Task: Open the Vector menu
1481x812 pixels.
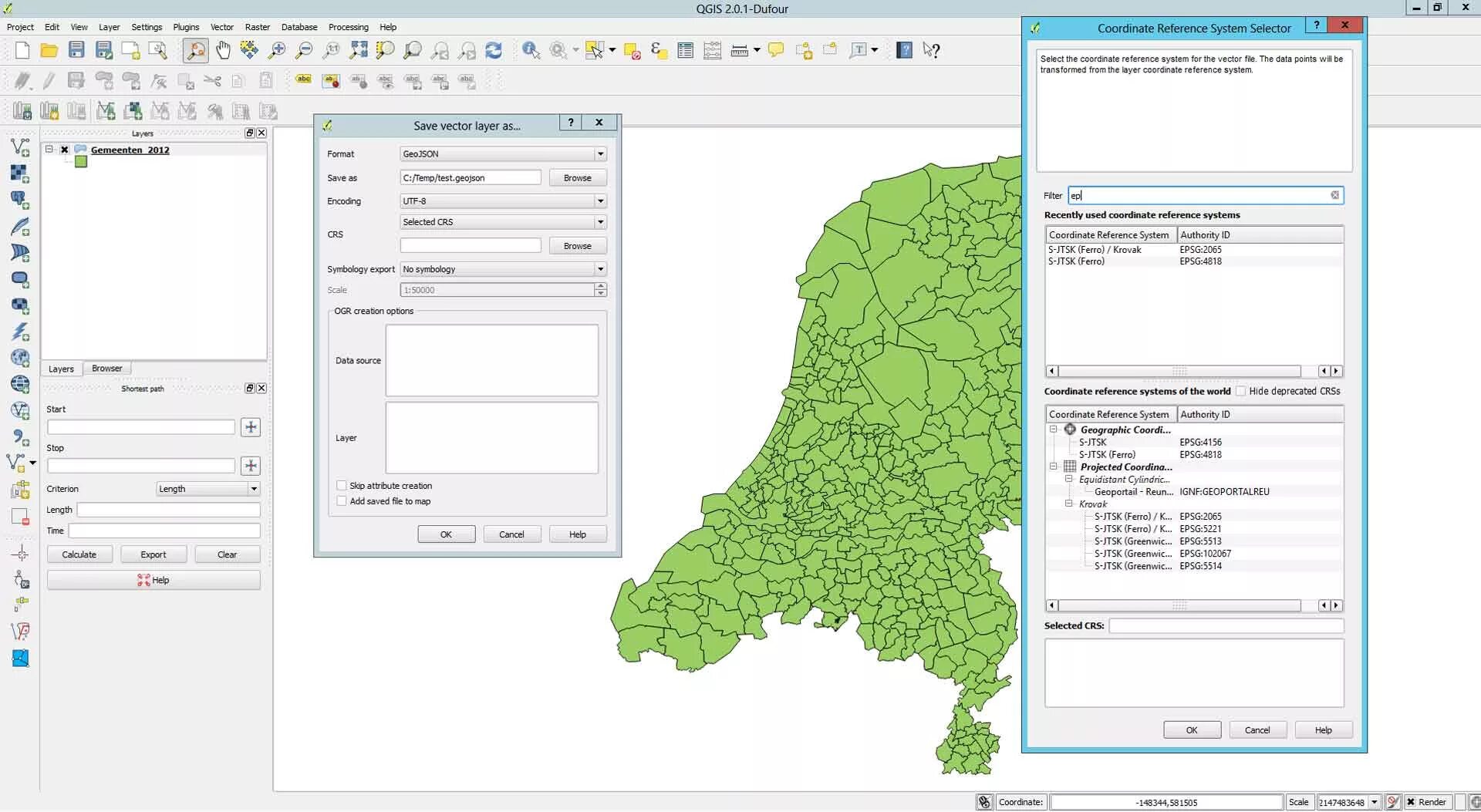Action: [222, 27]
